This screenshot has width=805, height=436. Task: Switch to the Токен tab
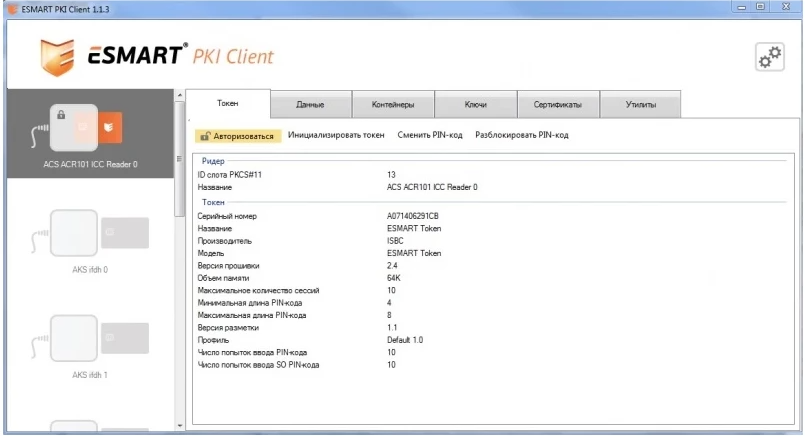pos(227,104)
